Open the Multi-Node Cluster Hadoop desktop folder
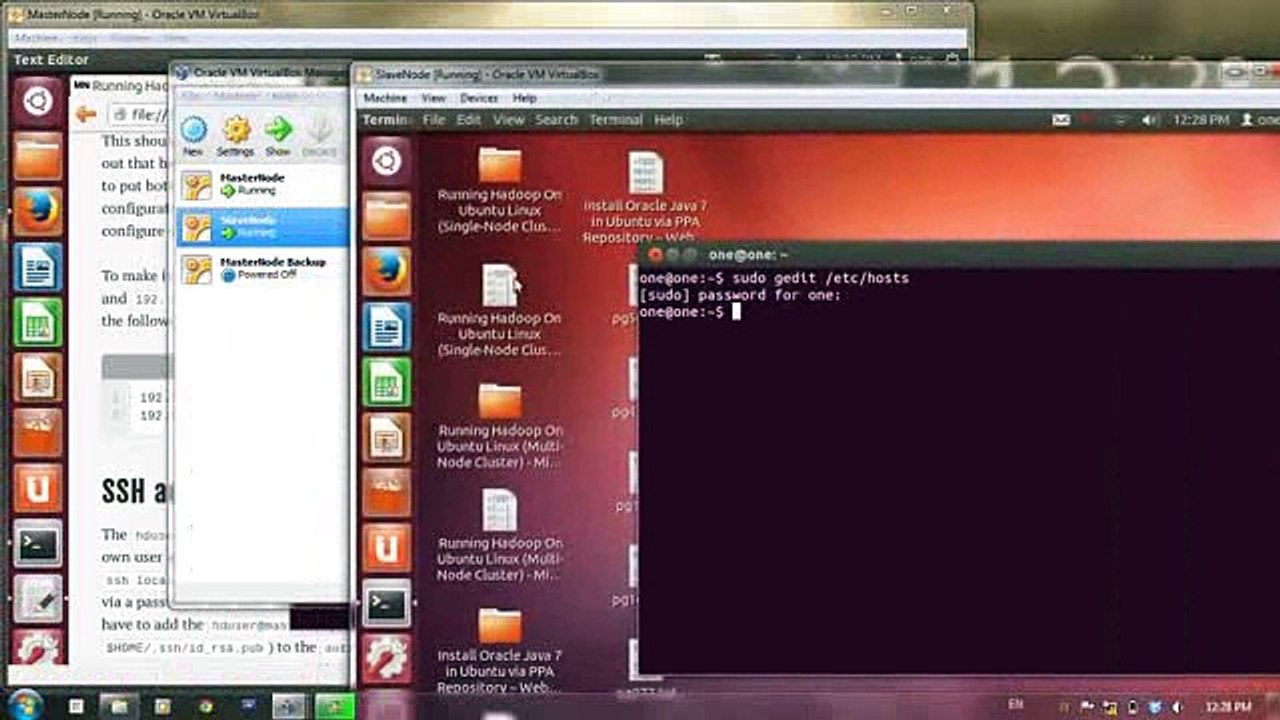This screenshot has width=1280, height=720. coord(500,425)
